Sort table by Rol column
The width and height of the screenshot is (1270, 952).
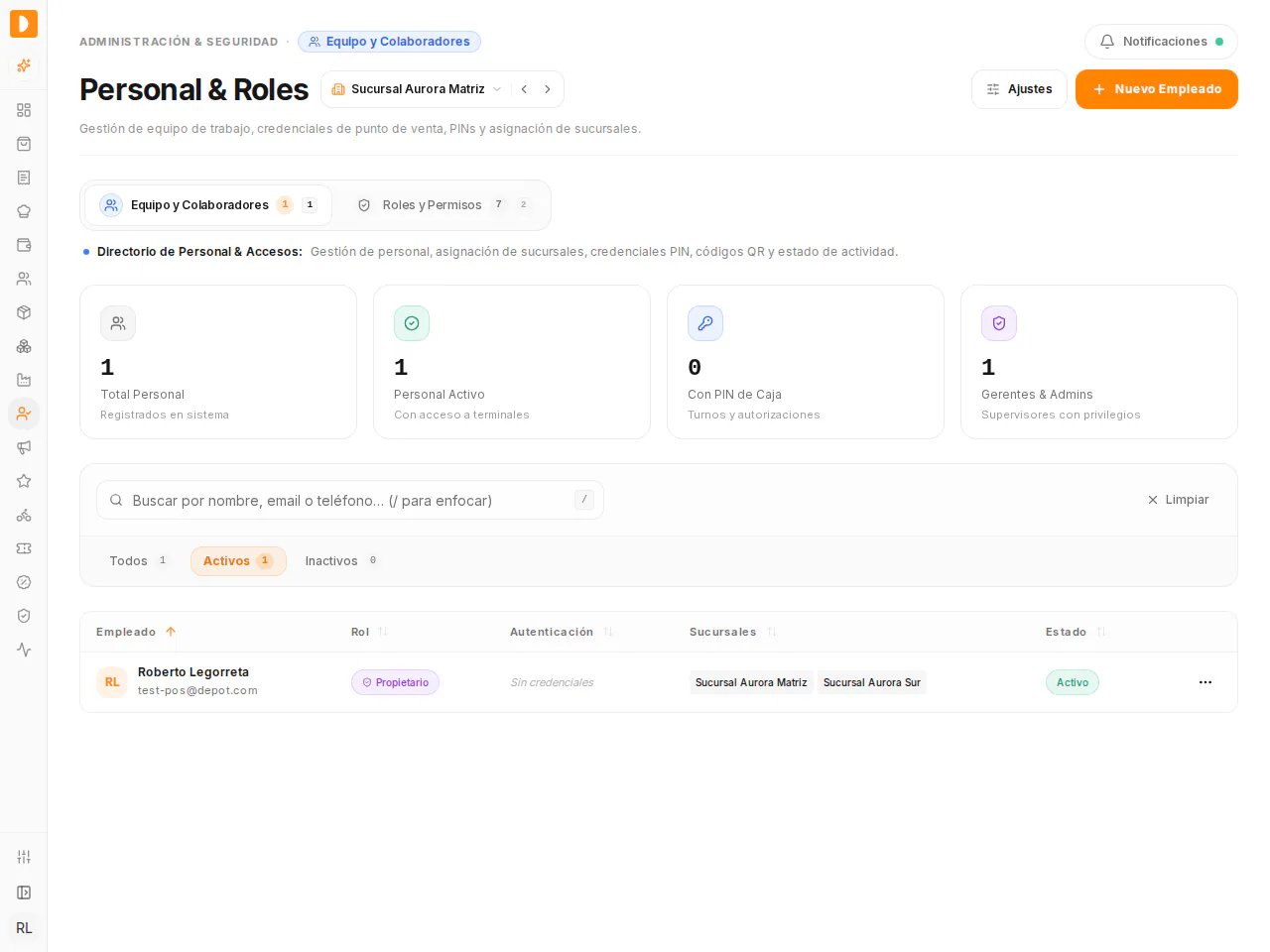(369, 632)
